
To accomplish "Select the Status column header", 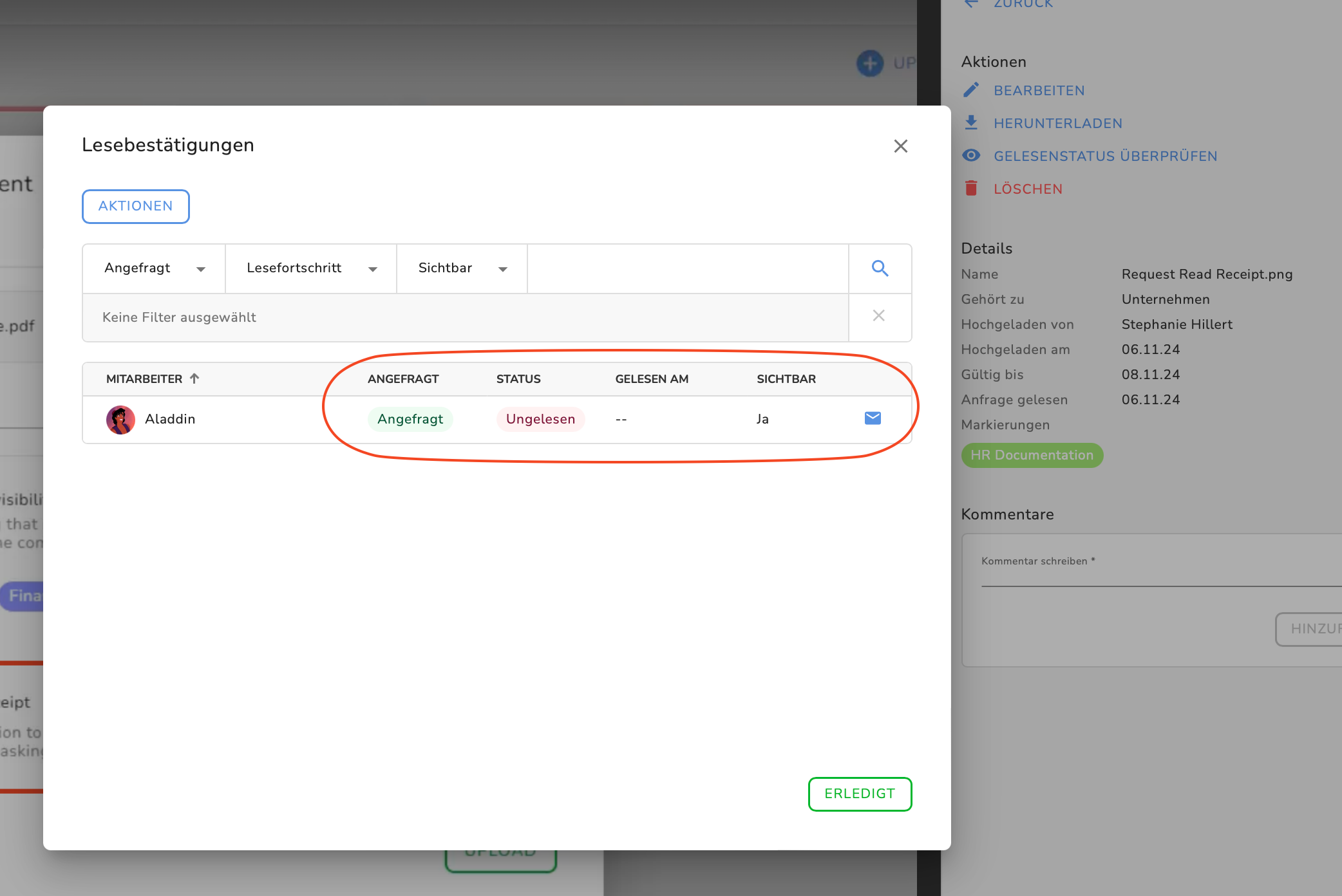I will (518, 379).
